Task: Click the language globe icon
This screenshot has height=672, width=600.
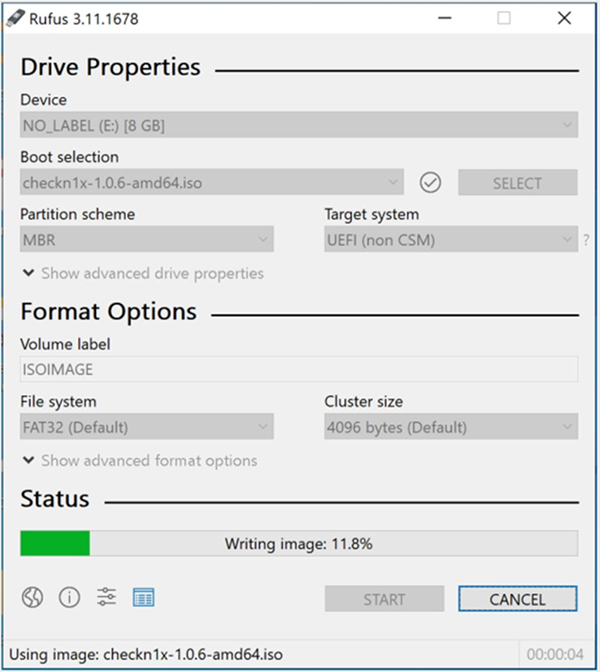Action: 33,598
